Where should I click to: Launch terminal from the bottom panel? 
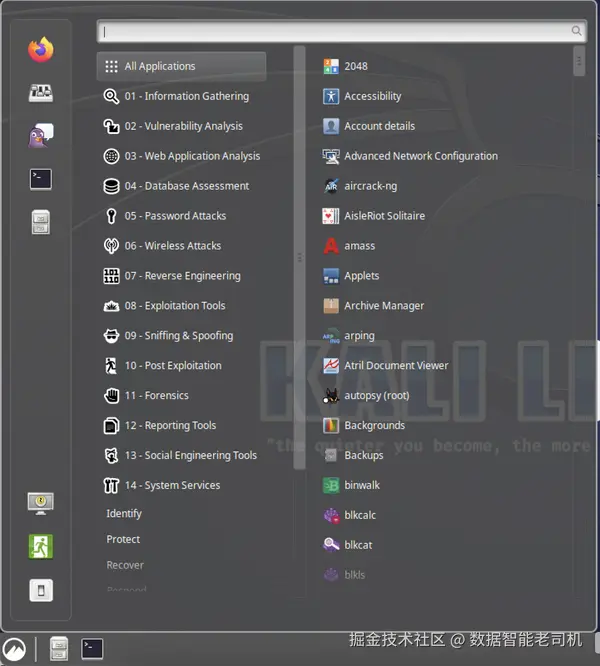click(92, 649)
